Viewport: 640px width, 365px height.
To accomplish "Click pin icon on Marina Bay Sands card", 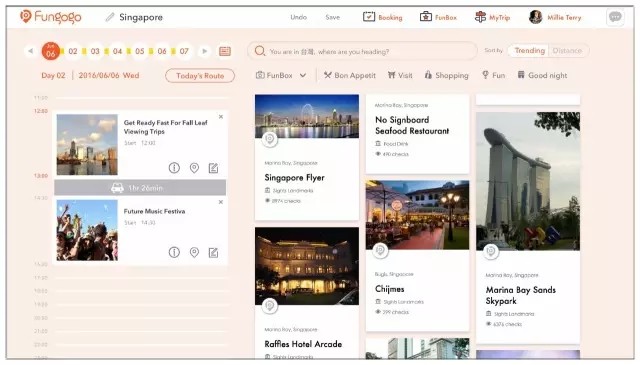I will pos(491,251).
